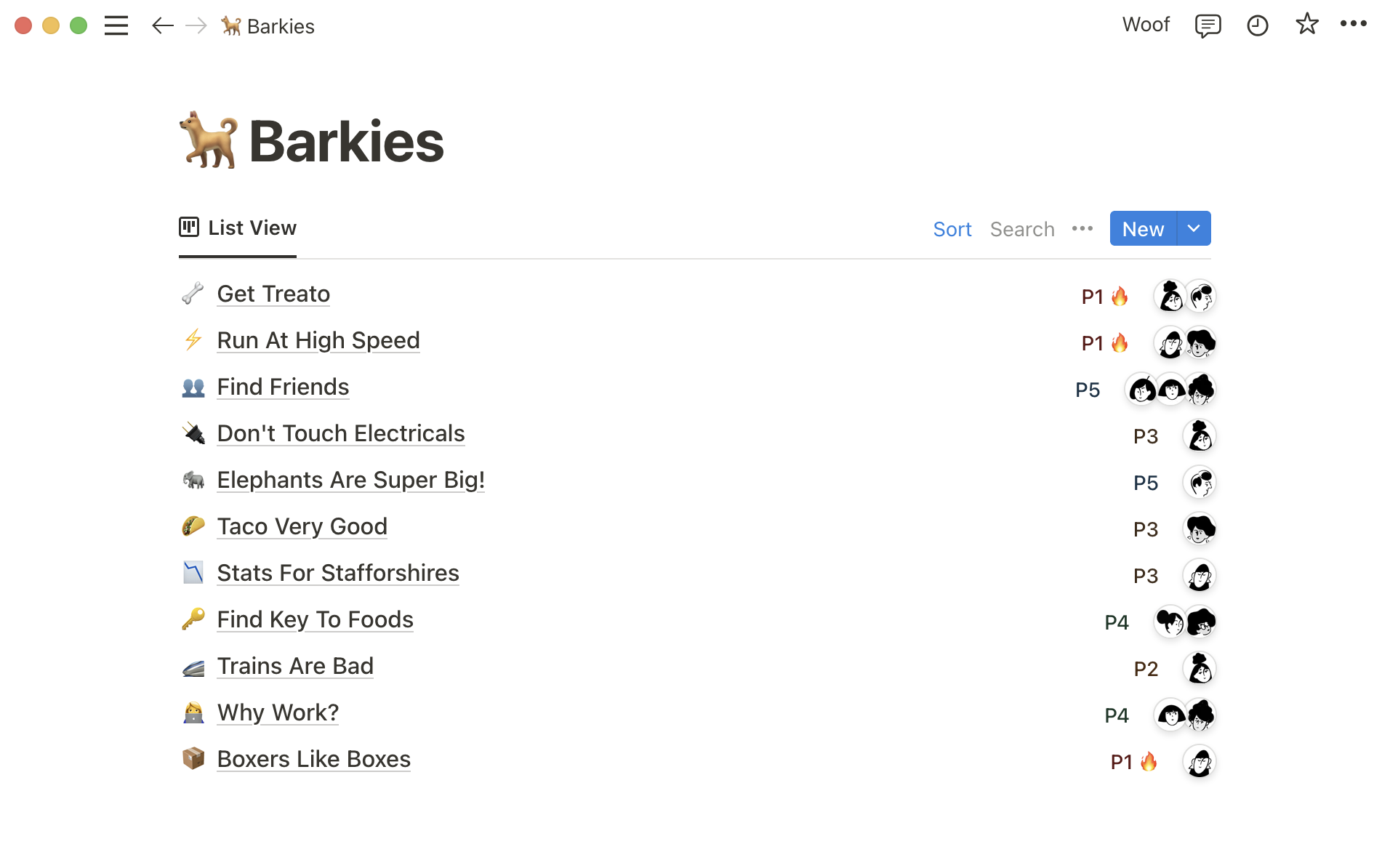The image size is (1390, 868).
Task: Switch to the List View tab
Action: coord(237,228)
